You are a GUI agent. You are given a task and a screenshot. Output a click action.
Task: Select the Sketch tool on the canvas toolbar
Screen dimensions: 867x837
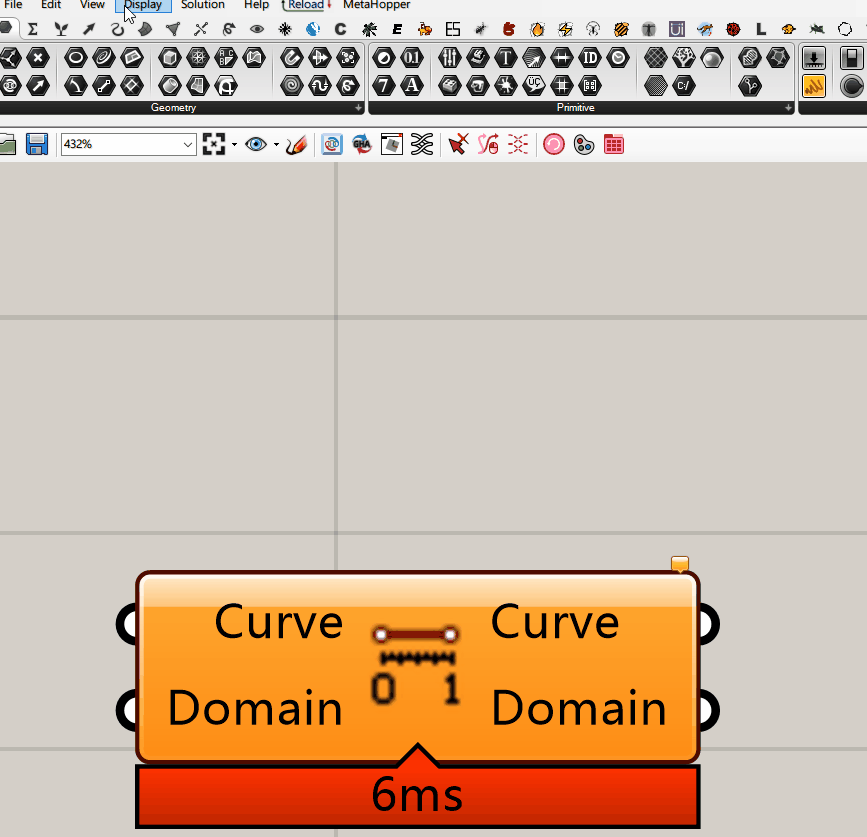click(296, 144)
